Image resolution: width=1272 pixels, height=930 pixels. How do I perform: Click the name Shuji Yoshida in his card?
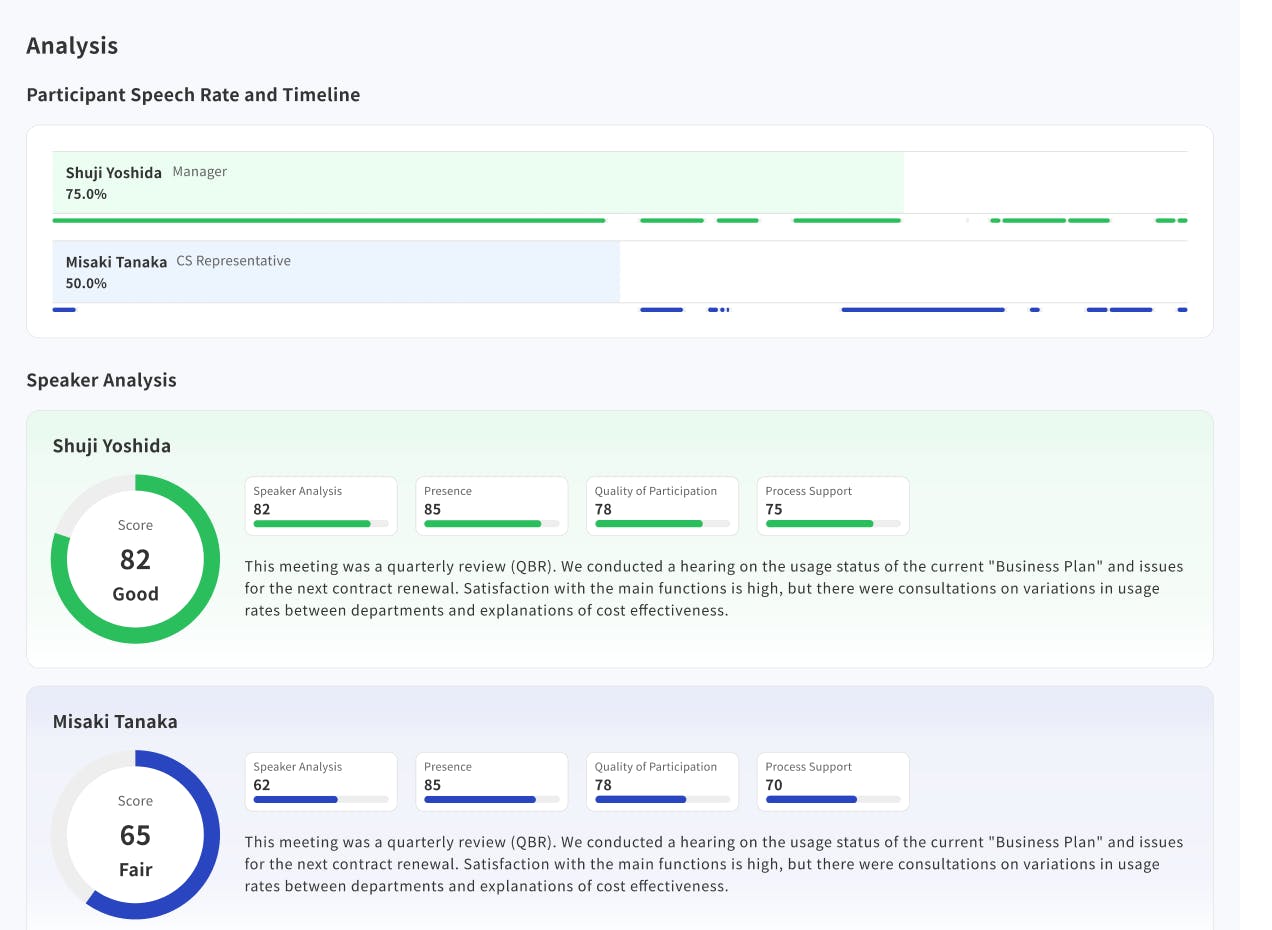coord(113,445)
